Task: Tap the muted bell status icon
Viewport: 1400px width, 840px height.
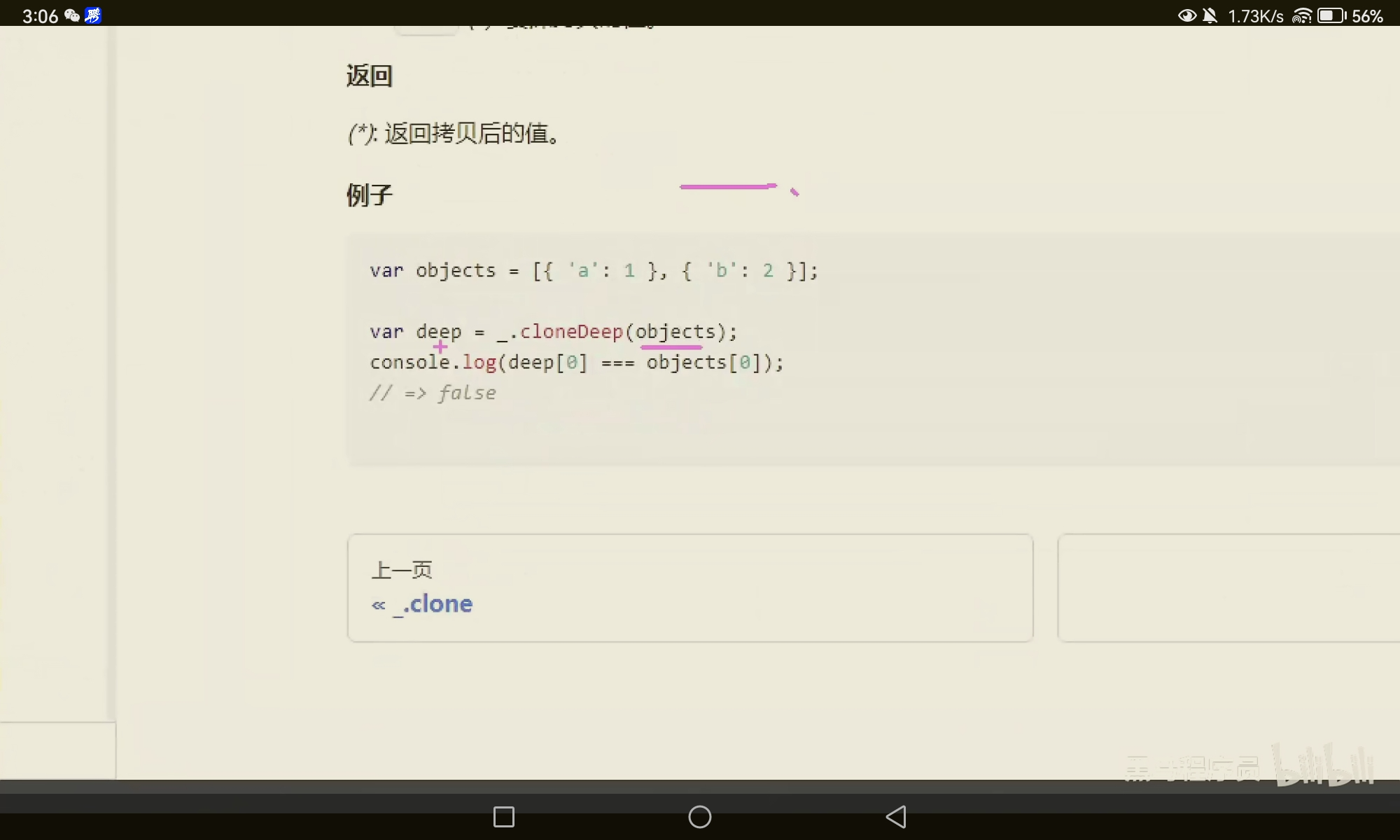Action: click(x=1210, y=15)
